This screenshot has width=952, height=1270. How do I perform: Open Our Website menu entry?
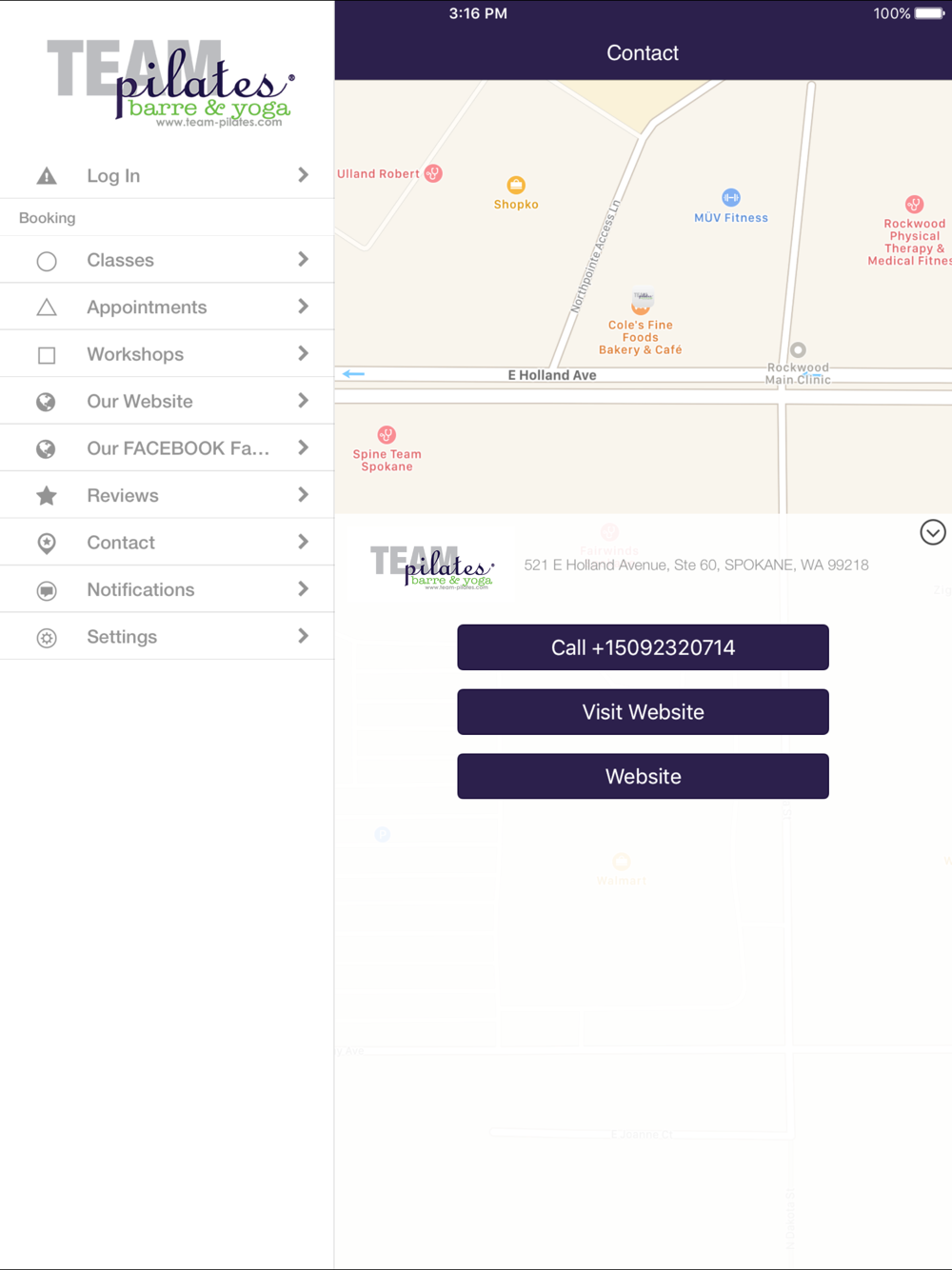tap(167, 401)
